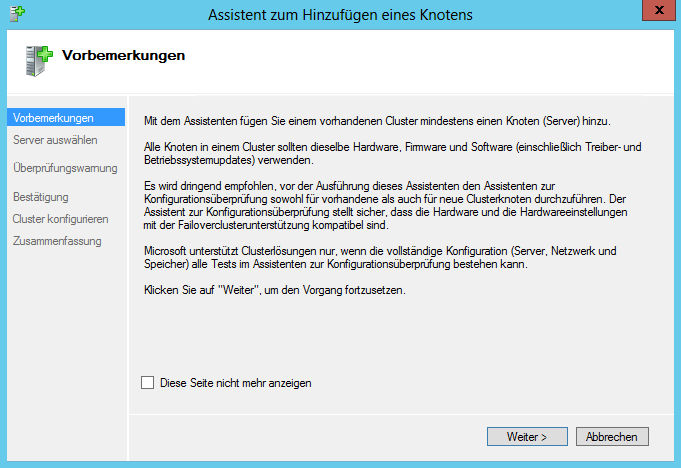
Task: Open the Überprüfungswarnung step
Action: tap(65, 168)
